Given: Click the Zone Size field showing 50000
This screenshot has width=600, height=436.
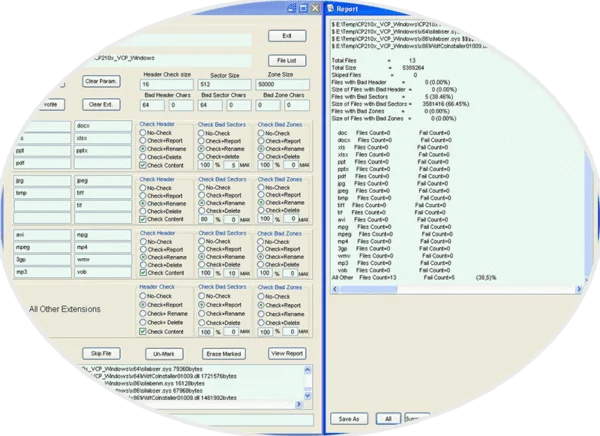Looking at the screenshot, I should point(280,86).
